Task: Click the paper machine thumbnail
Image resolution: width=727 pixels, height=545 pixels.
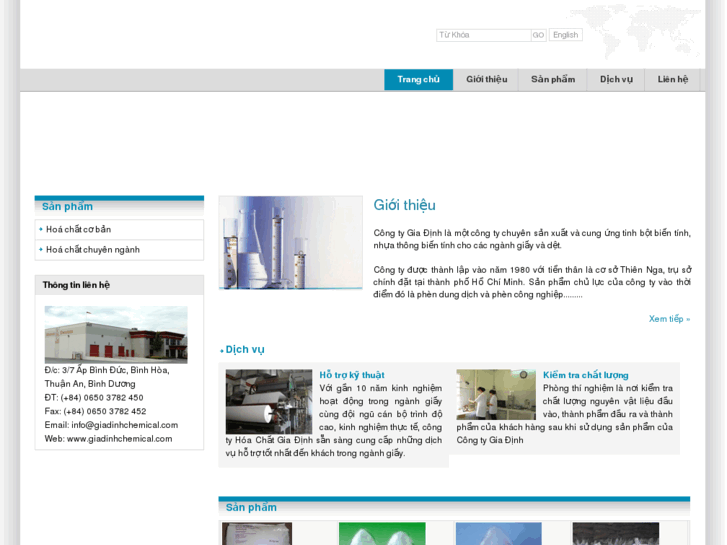Action: pyautogui.click(x=269, y=402)
